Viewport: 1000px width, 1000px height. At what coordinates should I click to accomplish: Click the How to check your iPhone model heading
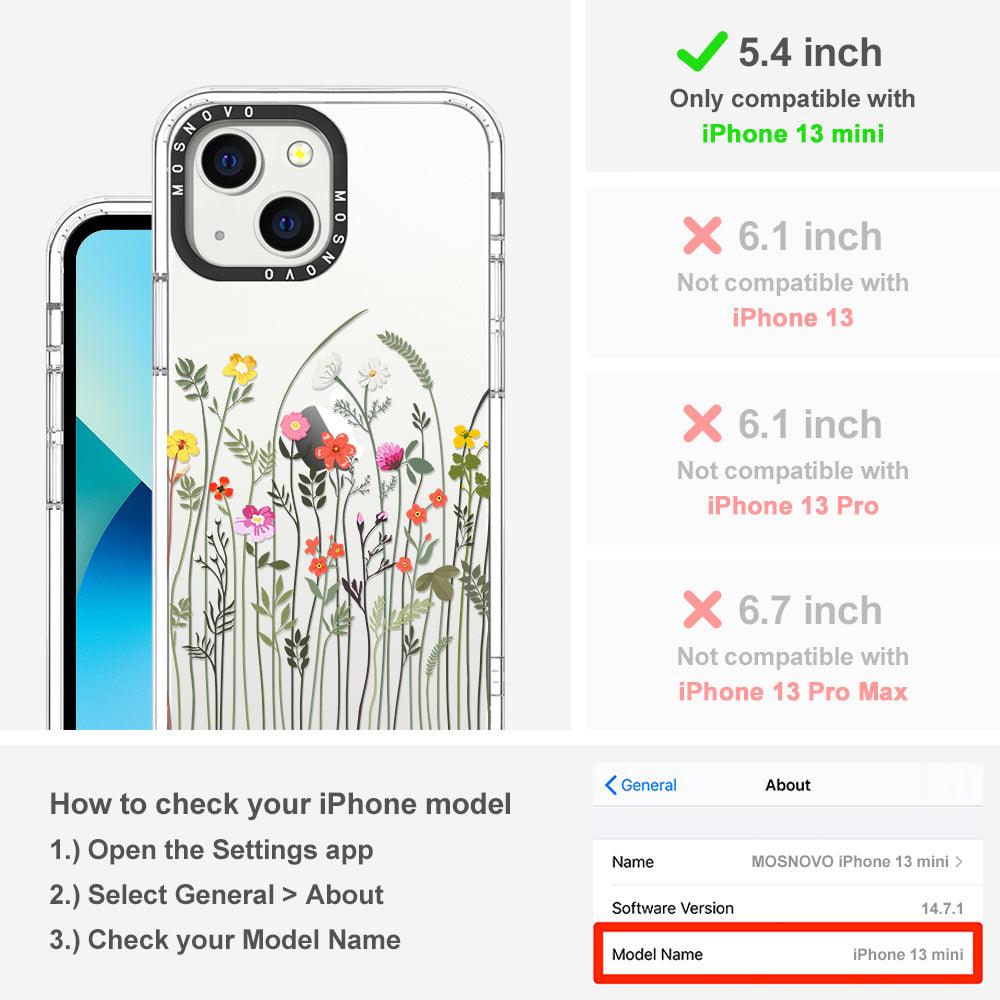click(x=281, y=804)
